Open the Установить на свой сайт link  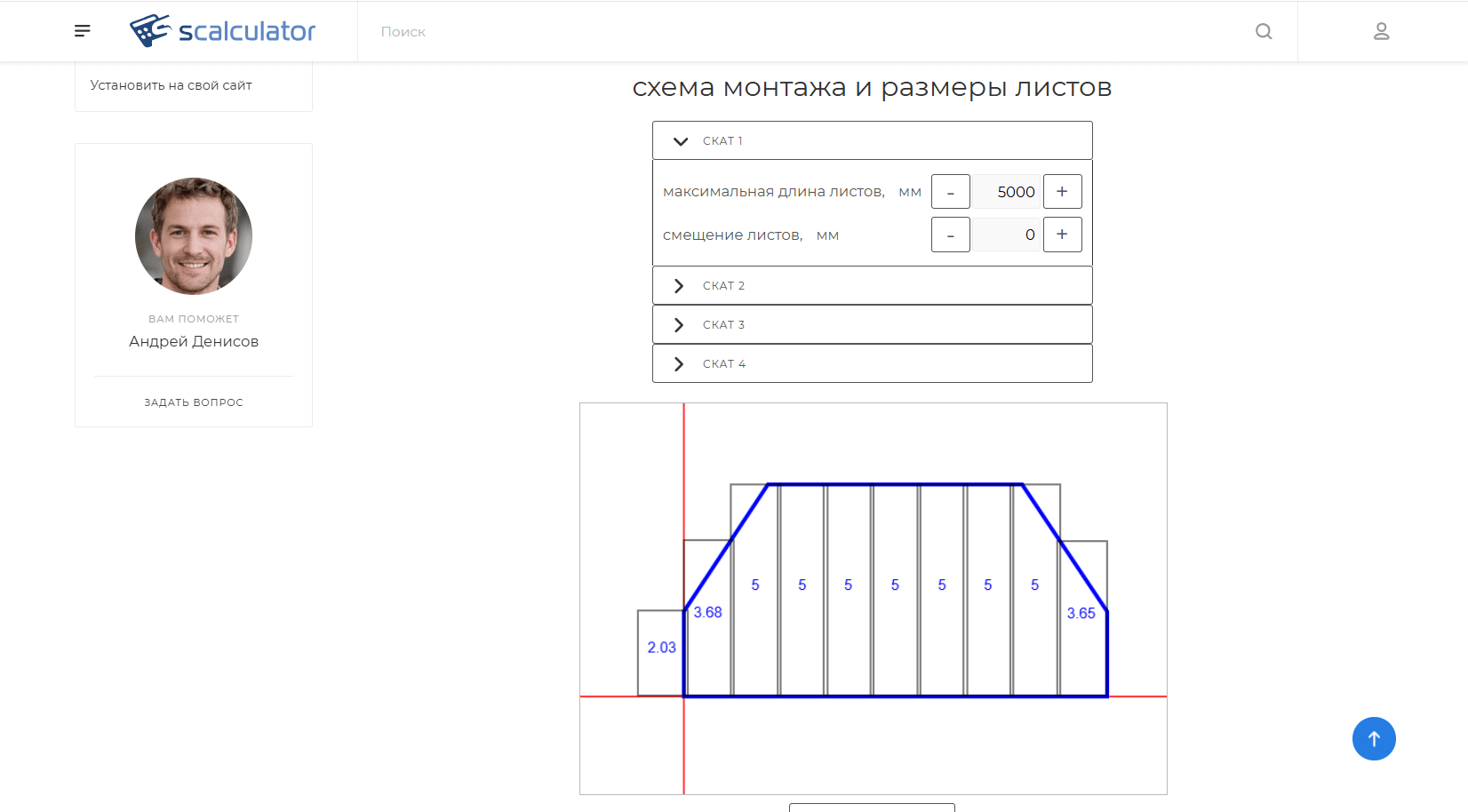click(x=171, y=84)
